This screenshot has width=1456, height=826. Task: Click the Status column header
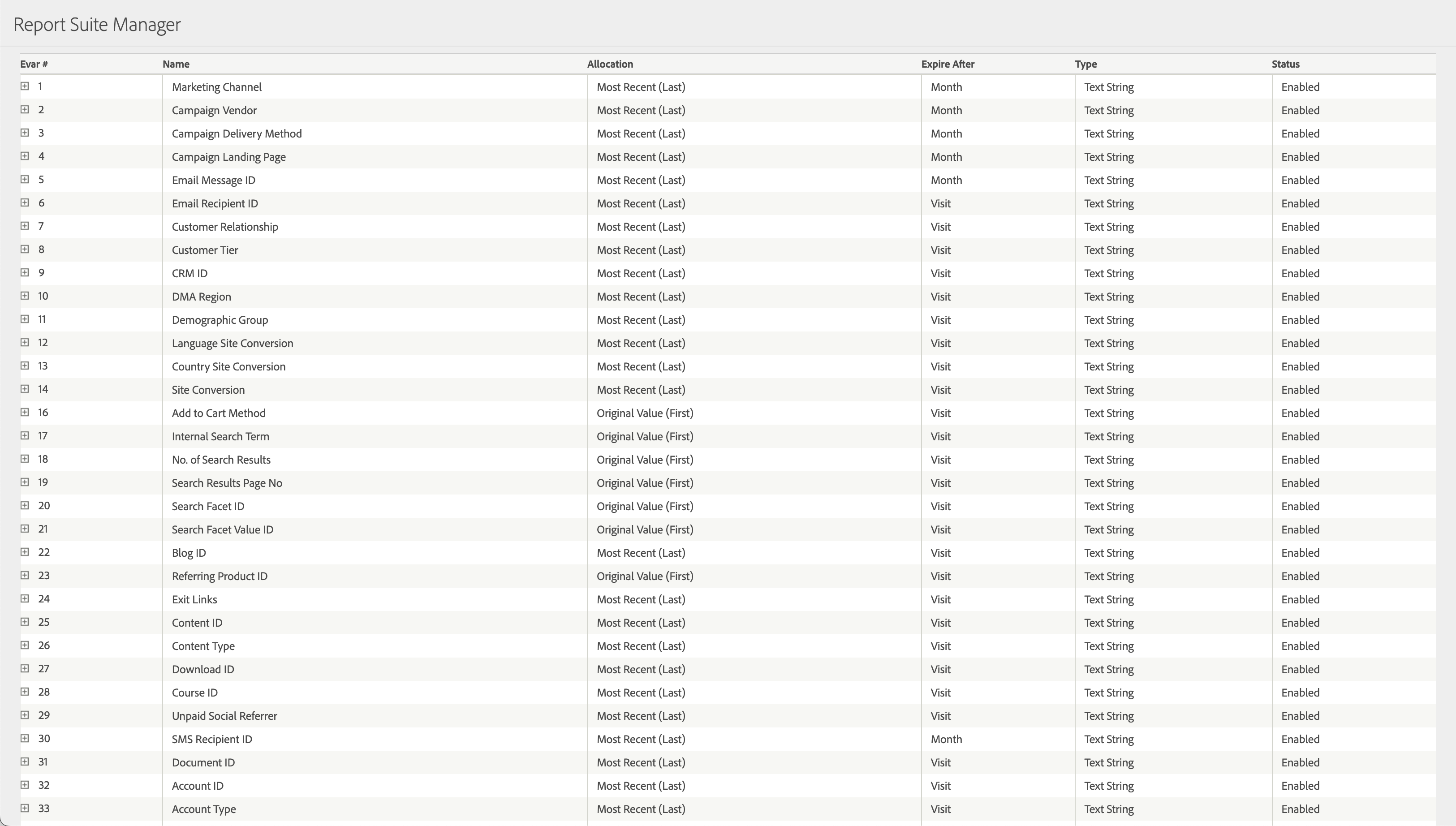1285,64
